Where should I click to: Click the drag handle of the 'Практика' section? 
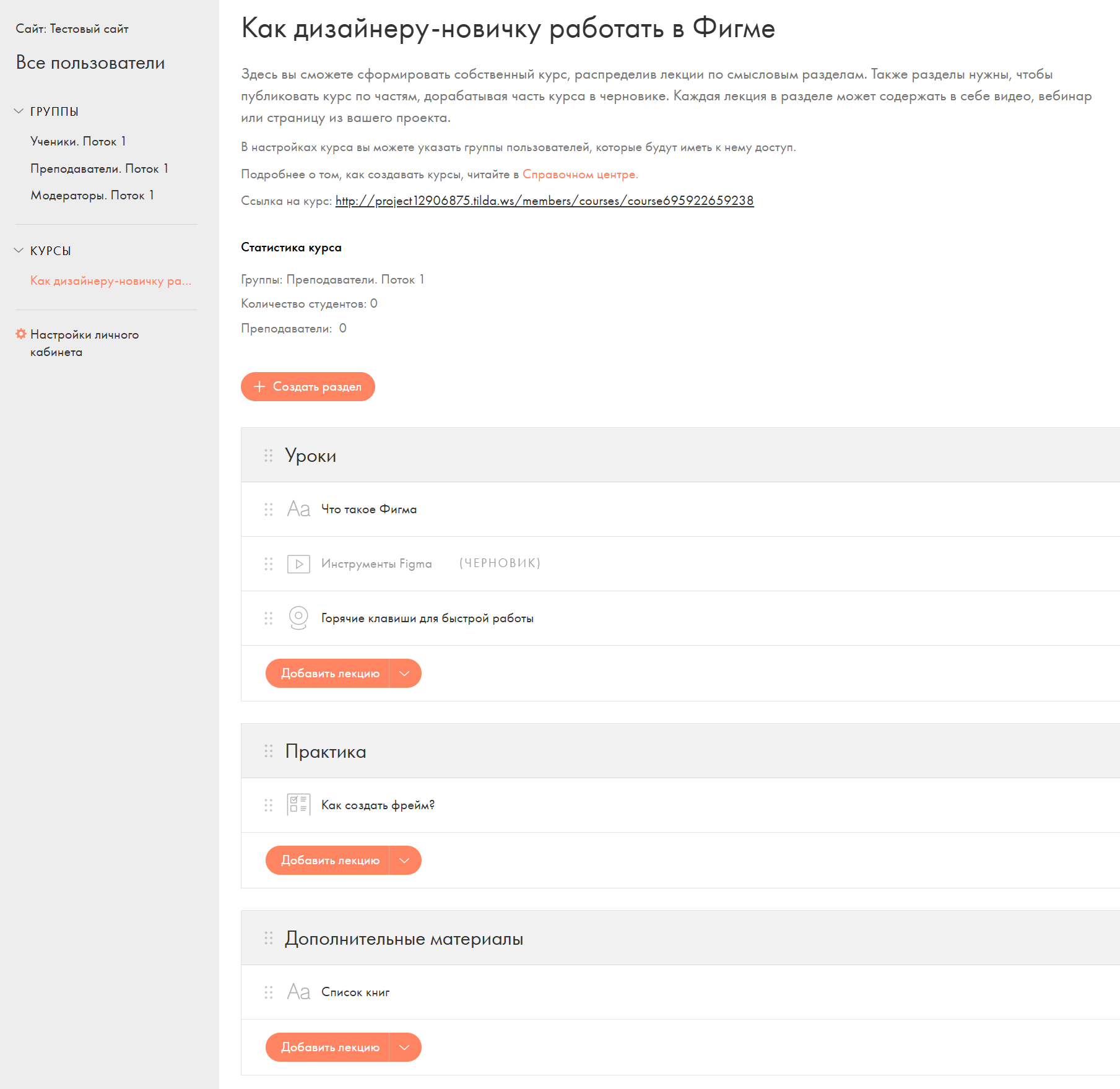coord(269,751)
